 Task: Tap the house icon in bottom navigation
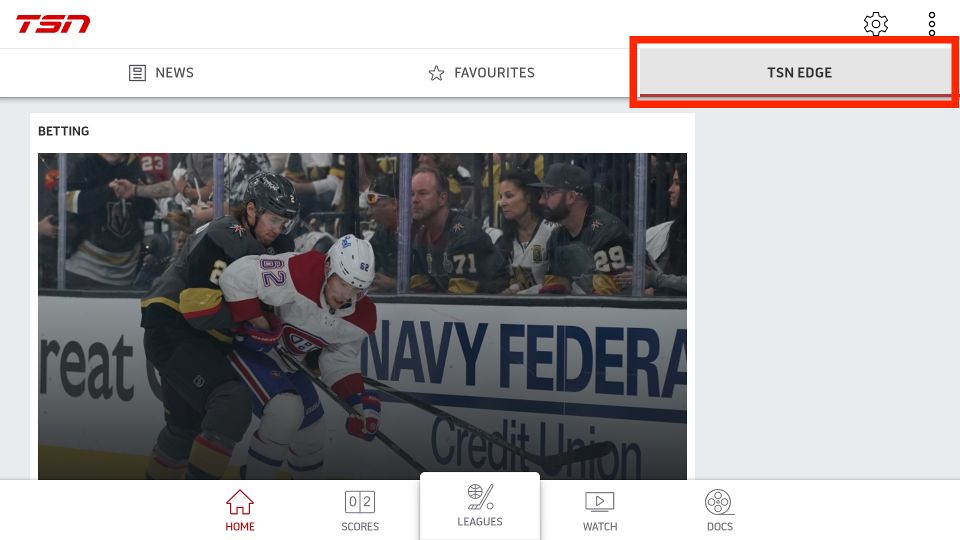click(x=240, y=502)
